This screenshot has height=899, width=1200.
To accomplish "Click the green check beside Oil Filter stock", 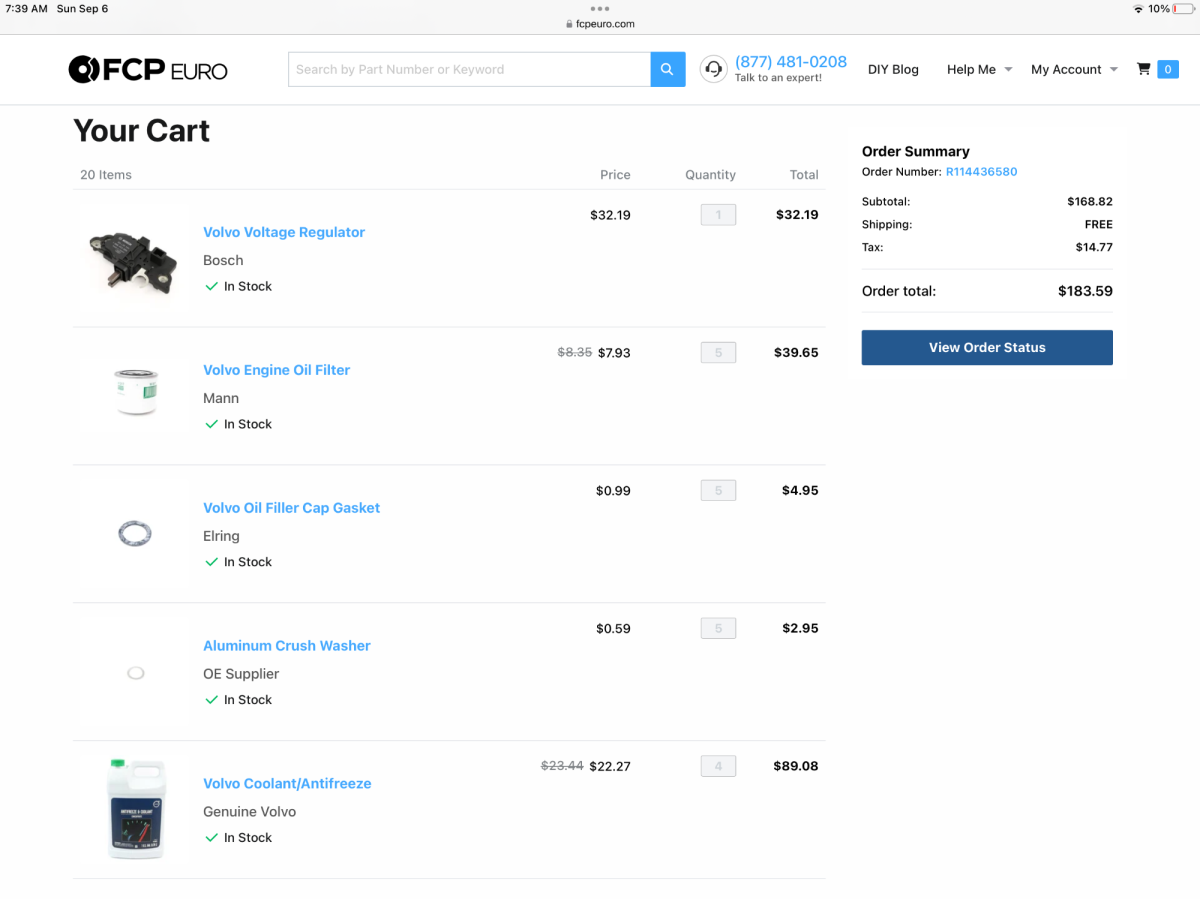I will [x=211, y=424].
